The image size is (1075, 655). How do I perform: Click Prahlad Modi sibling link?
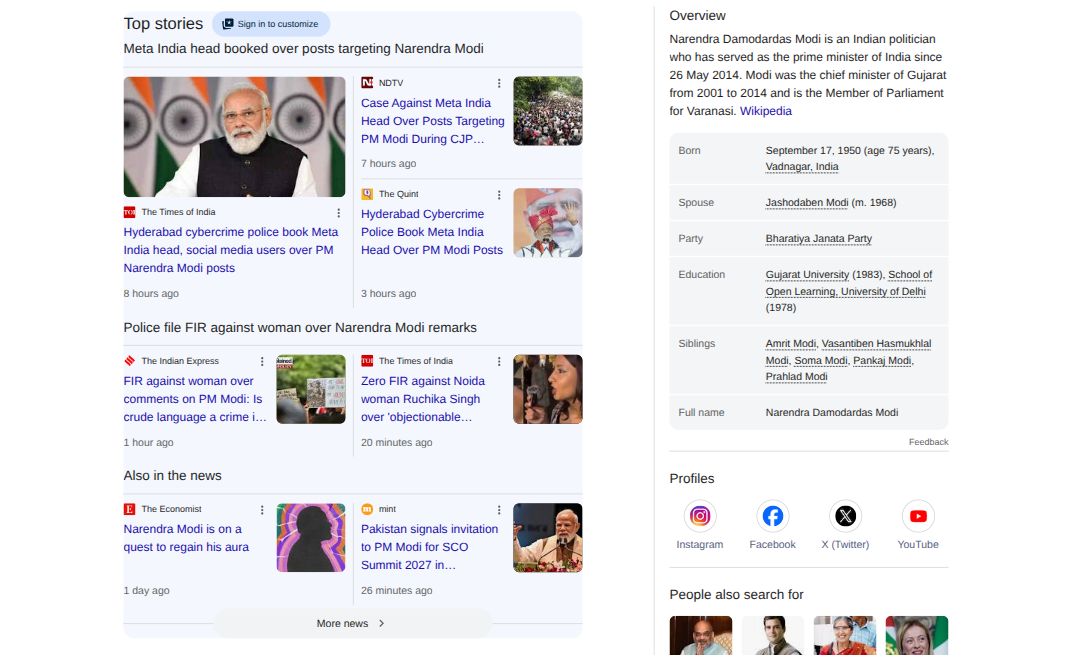[x=797, y=377]
